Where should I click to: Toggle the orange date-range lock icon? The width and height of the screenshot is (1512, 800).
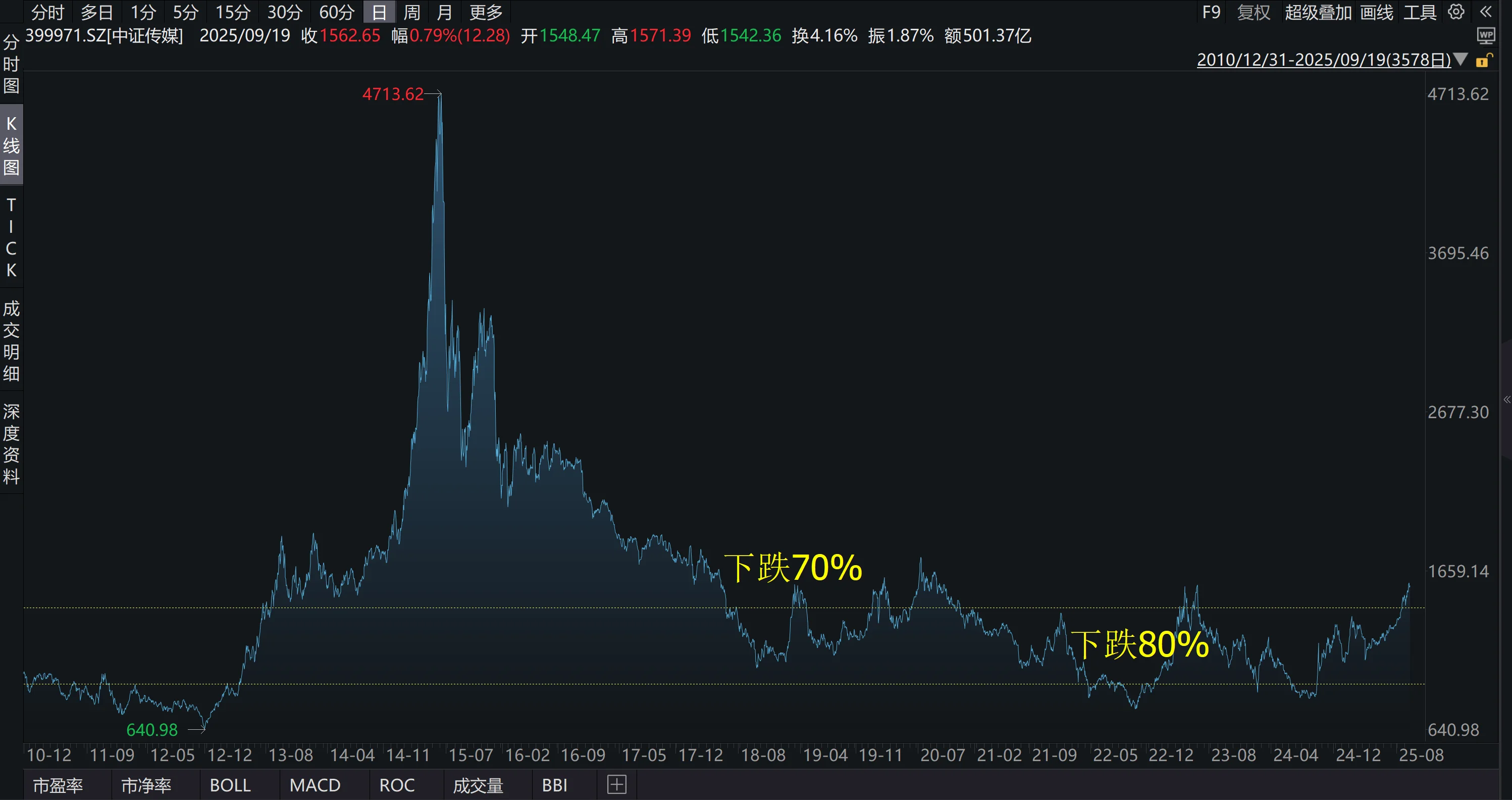click(x=1483, y=60)
